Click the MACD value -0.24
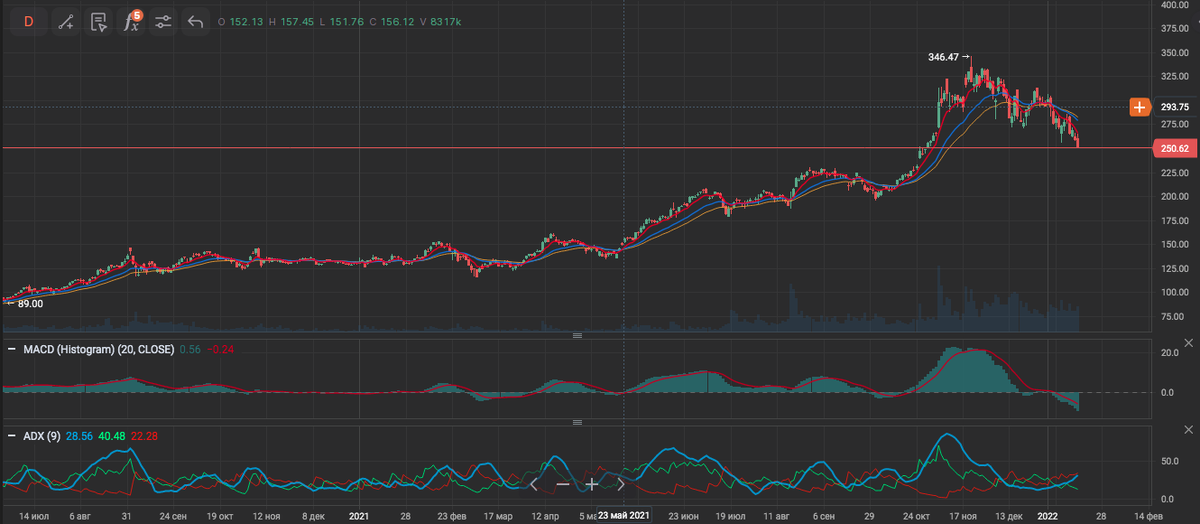Image resolution: width=1200 pixels, height=524 pixels. point(222,349)
